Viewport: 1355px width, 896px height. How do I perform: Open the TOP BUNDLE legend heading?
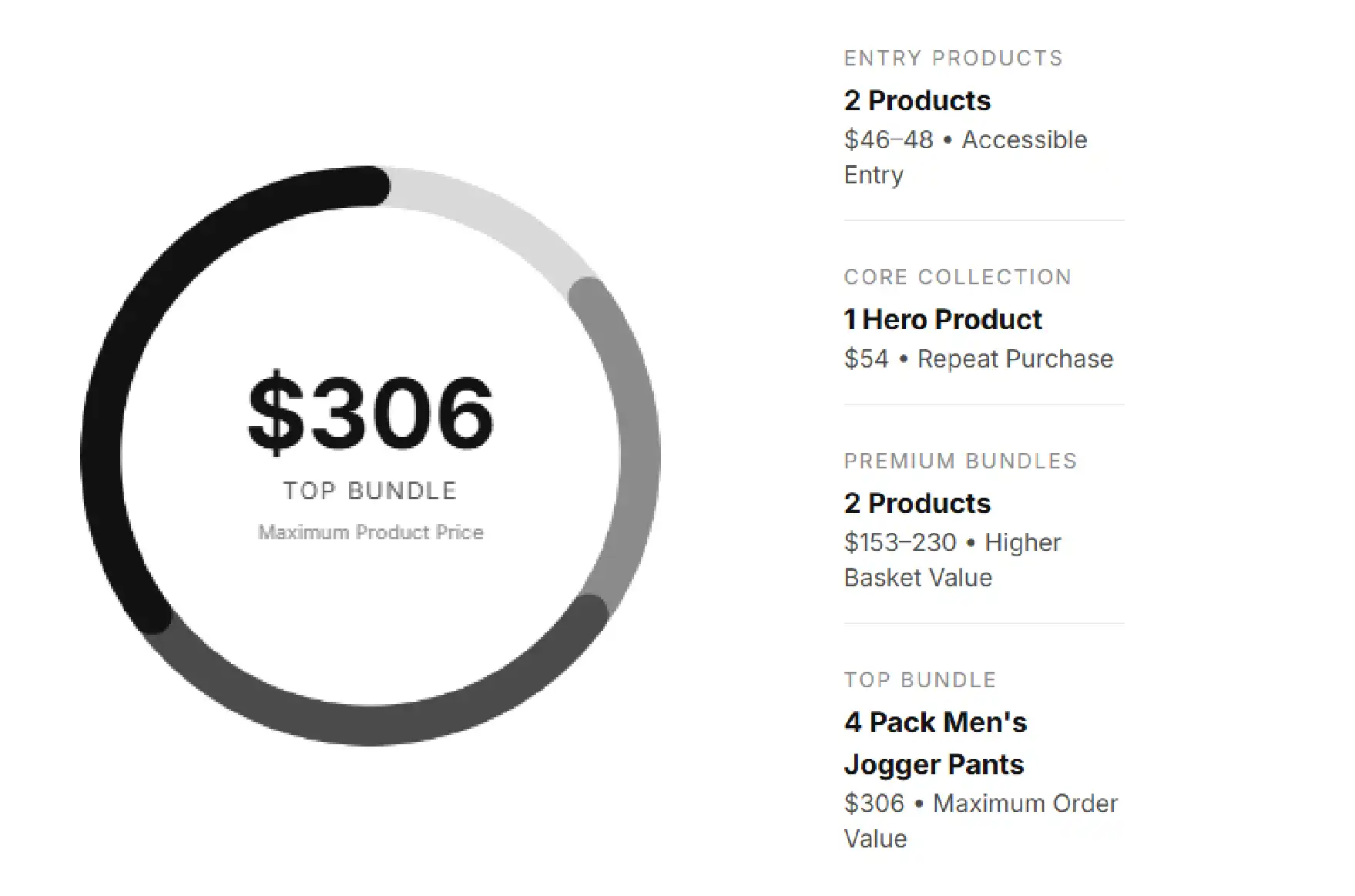tap(921, 680)
